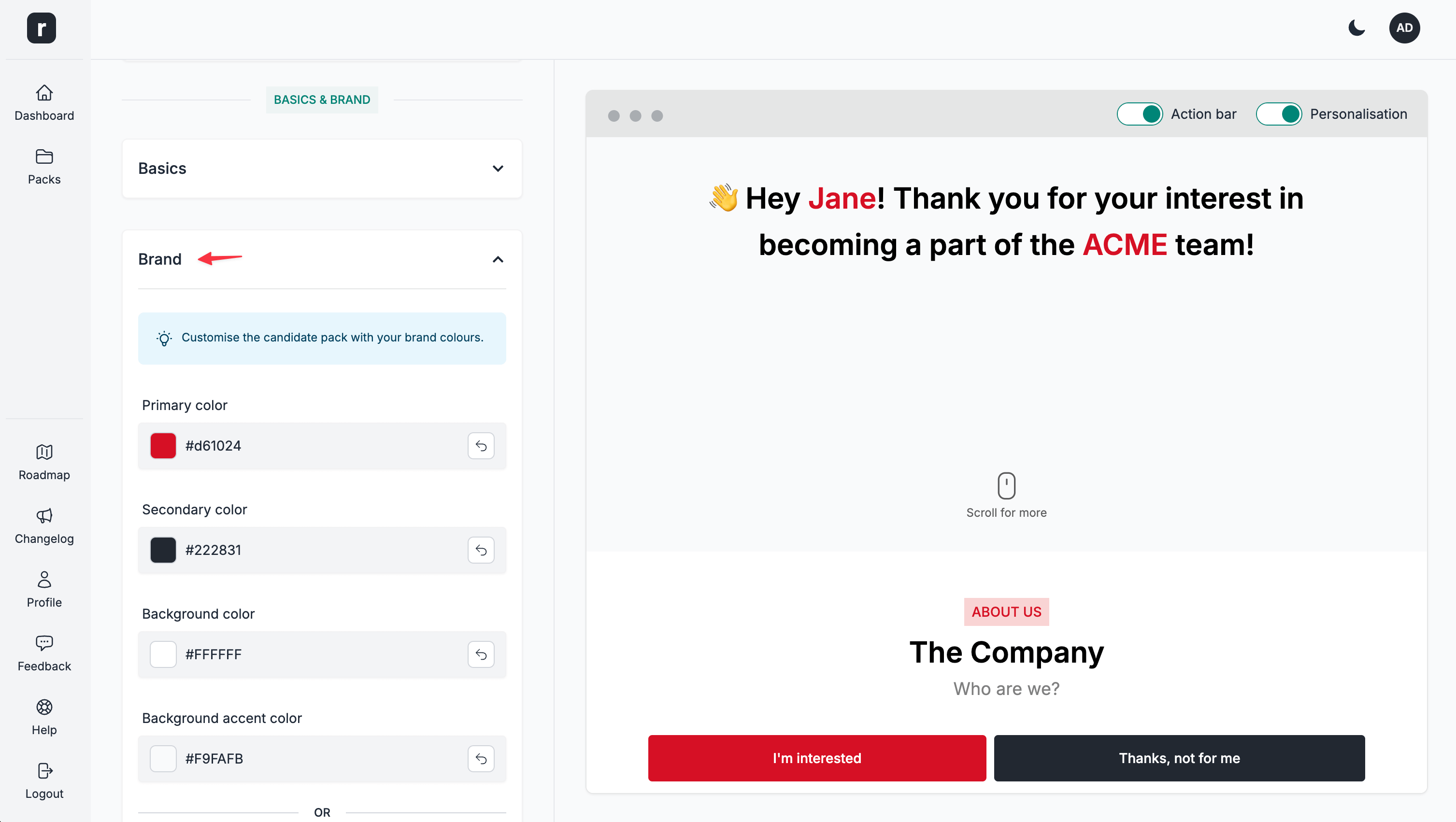Open the Help lifebuoy icon
1456x822 pixels.
click(x=44, y=707)
